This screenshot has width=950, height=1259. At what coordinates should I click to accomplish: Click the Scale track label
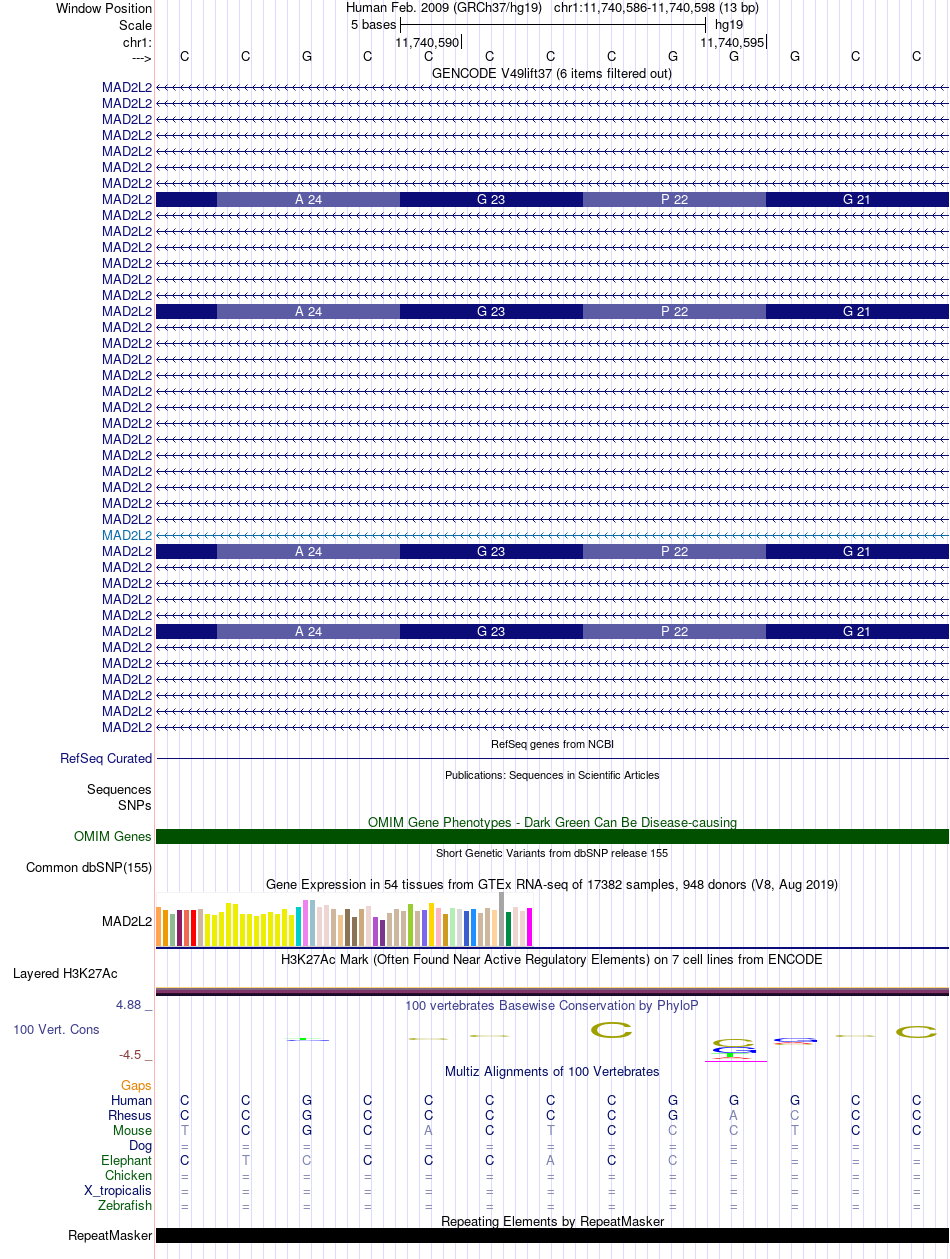135,25
